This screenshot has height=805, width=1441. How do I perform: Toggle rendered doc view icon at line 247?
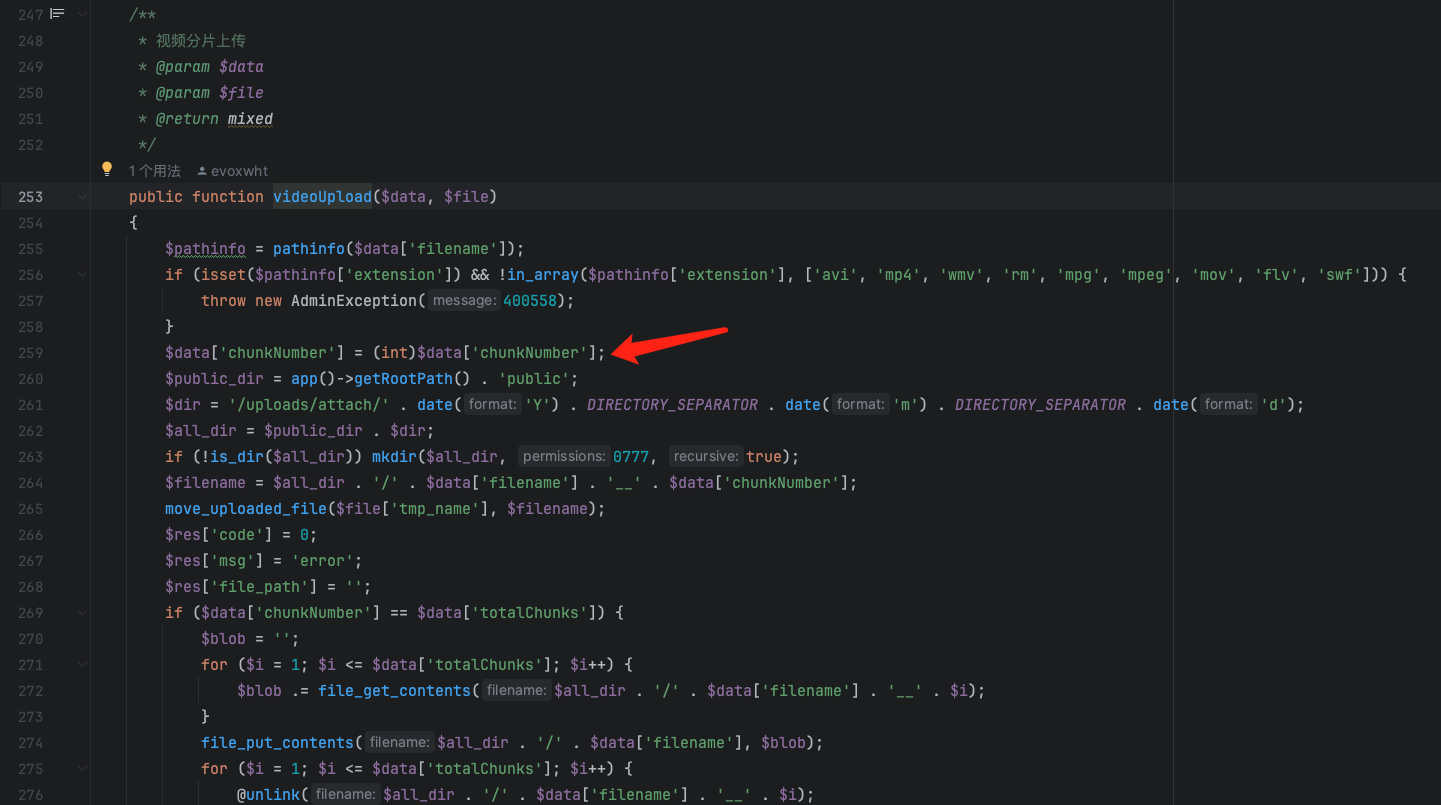58,14
